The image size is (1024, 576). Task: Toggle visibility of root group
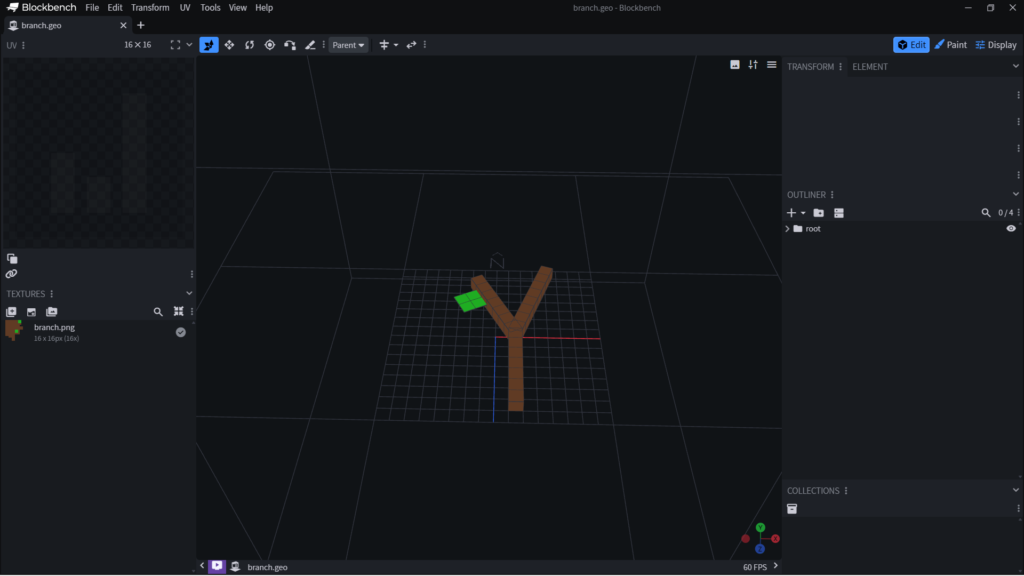[x=1010, y=229]
